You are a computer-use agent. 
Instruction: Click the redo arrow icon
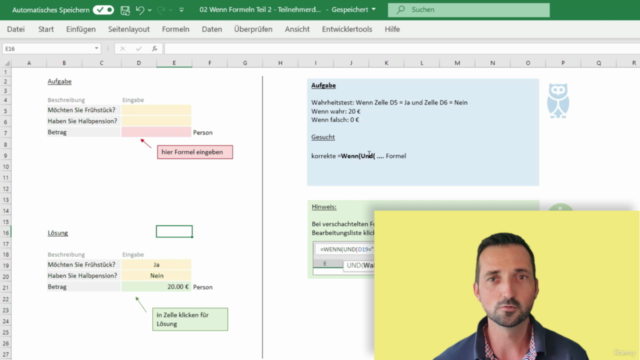(161, 10)
